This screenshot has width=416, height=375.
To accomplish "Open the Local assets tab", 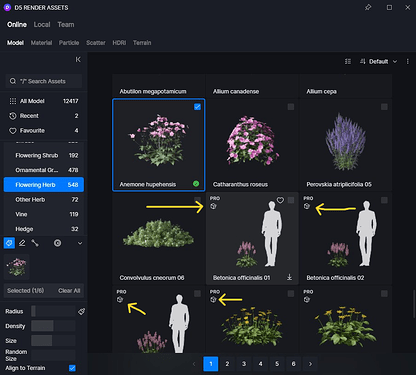I will pyautogui.click(x=42, y=24).
